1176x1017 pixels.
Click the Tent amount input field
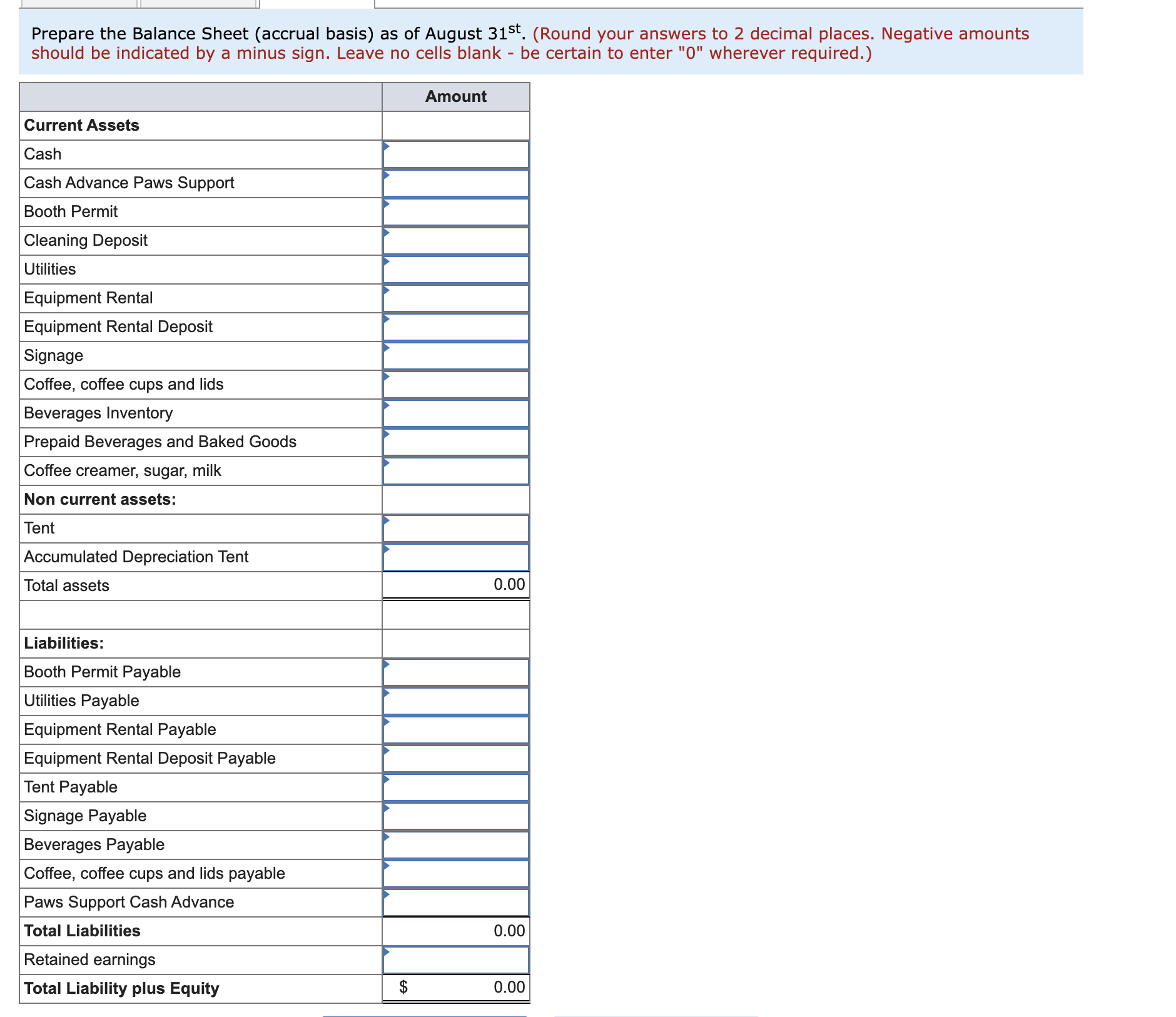456,529
